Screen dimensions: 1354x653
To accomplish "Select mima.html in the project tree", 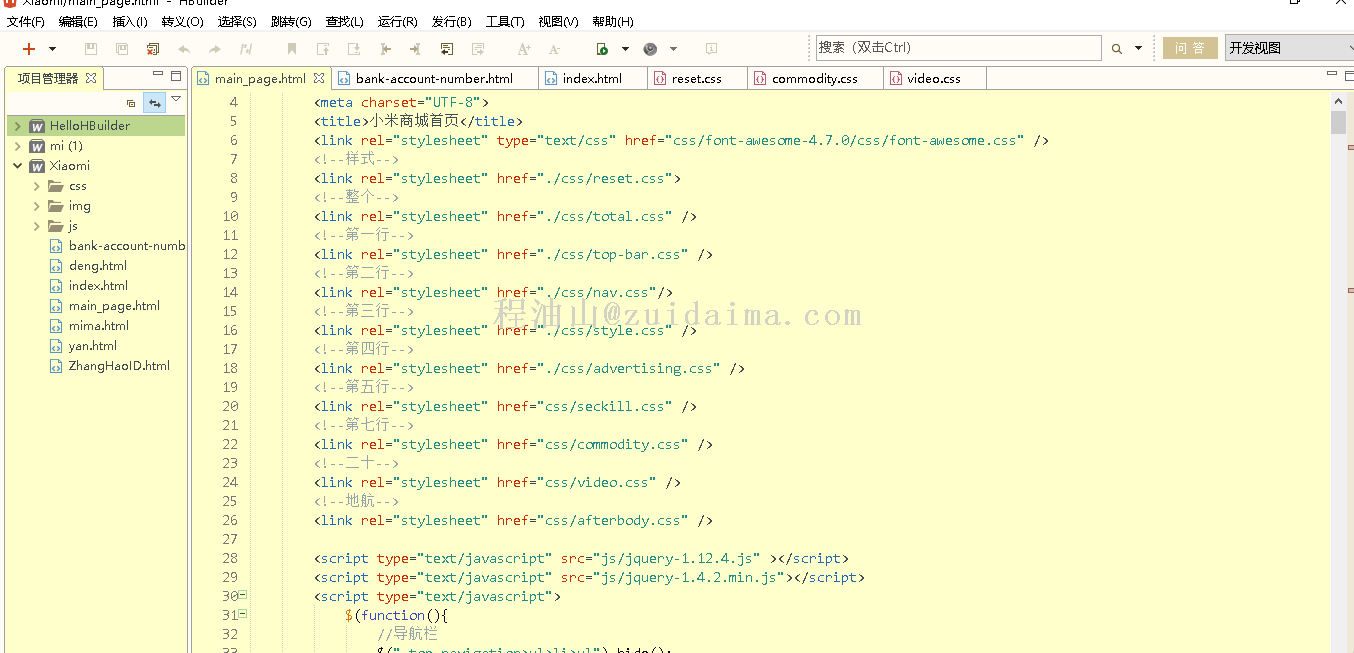I will click(x=98, y=326).
